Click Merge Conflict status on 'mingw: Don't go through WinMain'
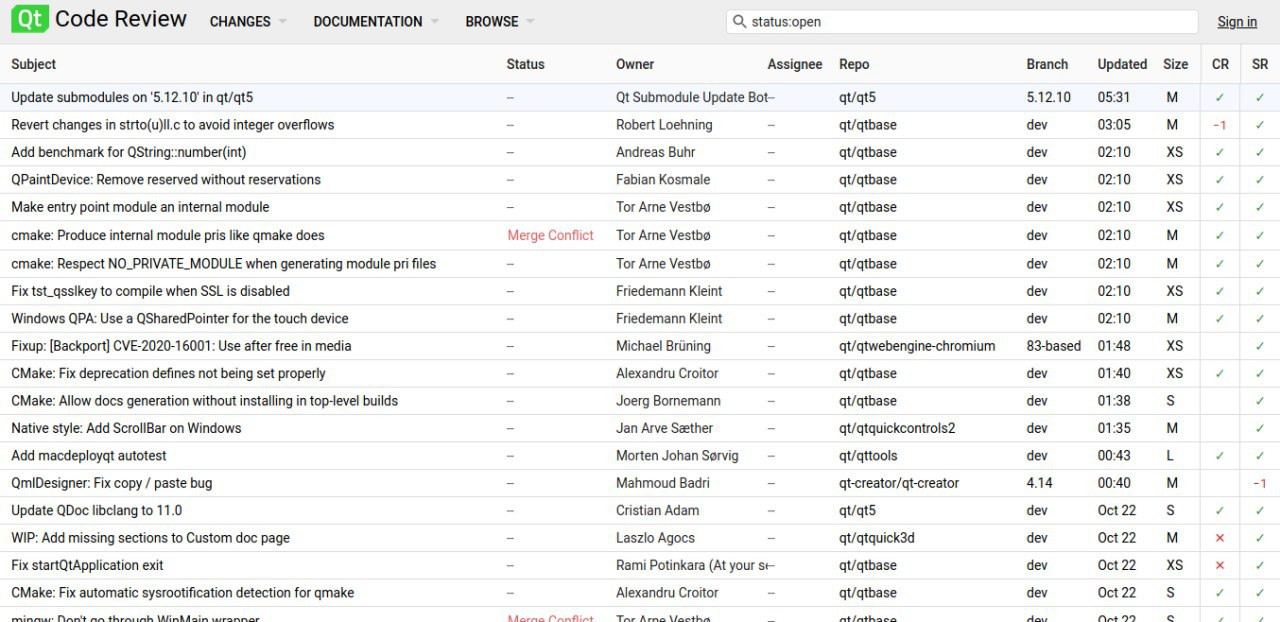Image resolution: width=1280 pixels, height=622 pixels. (550, 617)
